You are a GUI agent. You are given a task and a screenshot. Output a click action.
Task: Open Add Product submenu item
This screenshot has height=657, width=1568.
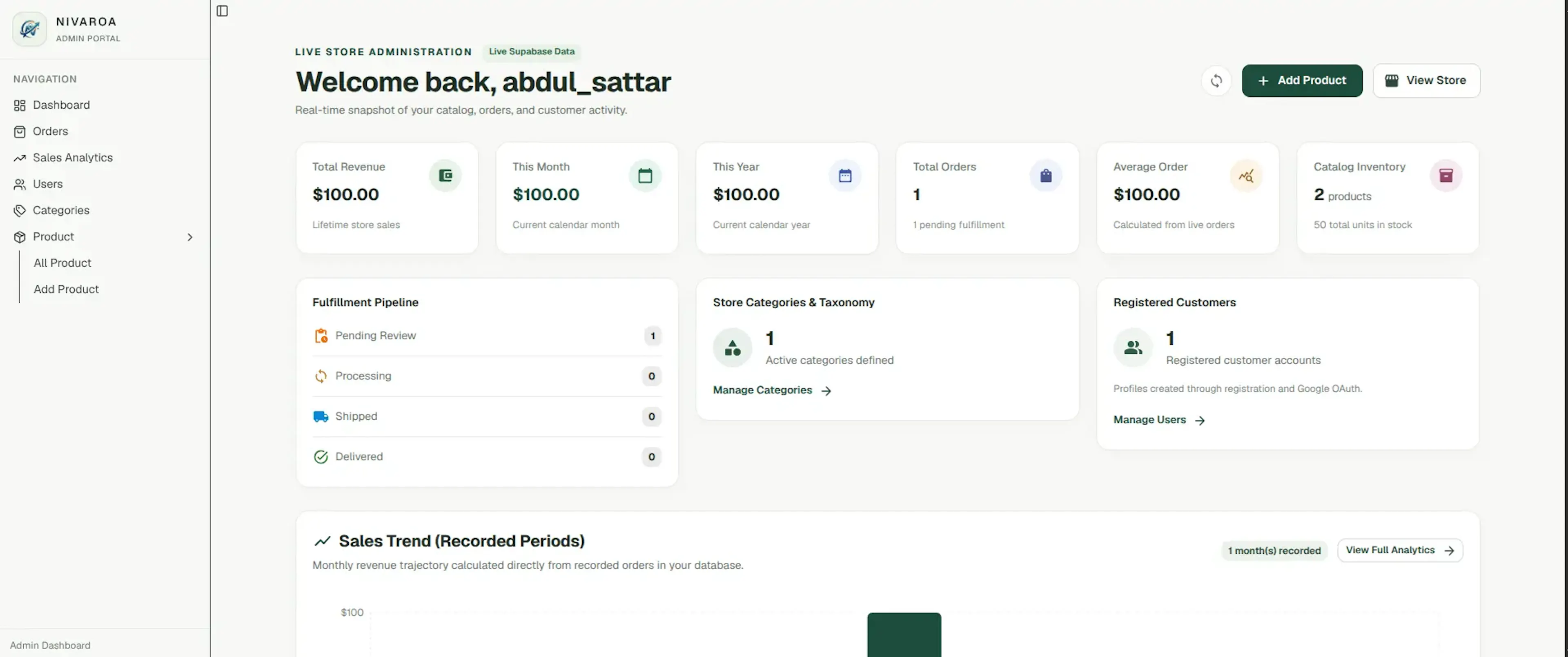pyautogui.click(x=66, y=289)
